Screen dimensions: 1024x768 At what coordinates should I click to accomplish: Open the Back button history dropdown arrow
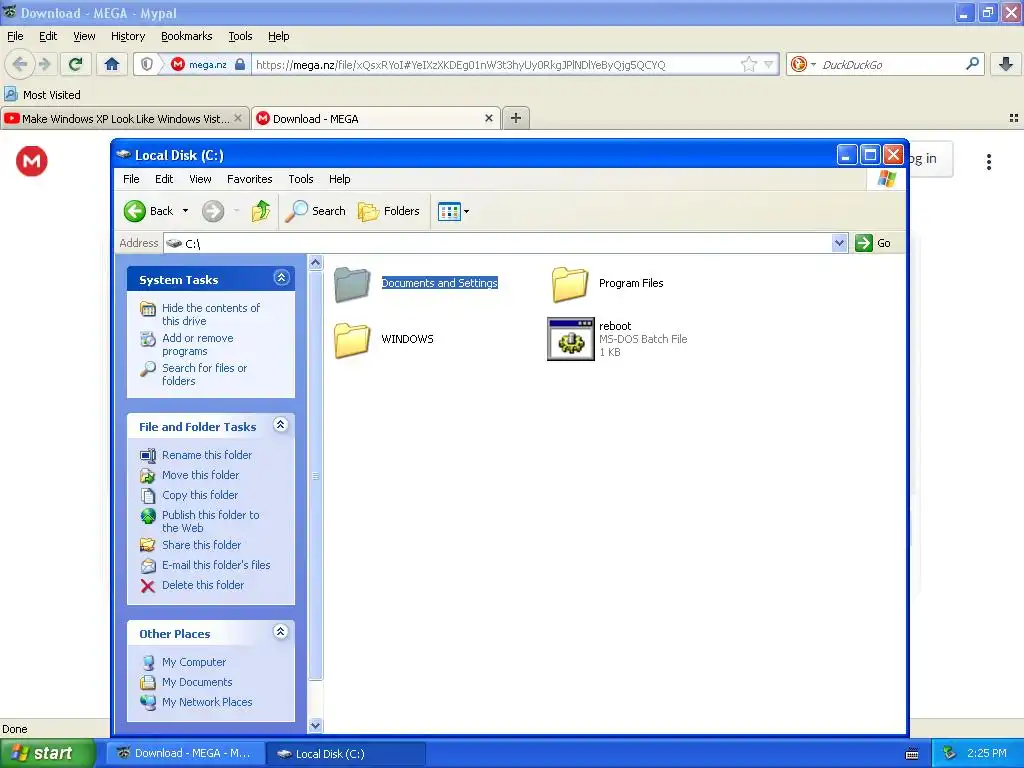click(x=185, y=211)
